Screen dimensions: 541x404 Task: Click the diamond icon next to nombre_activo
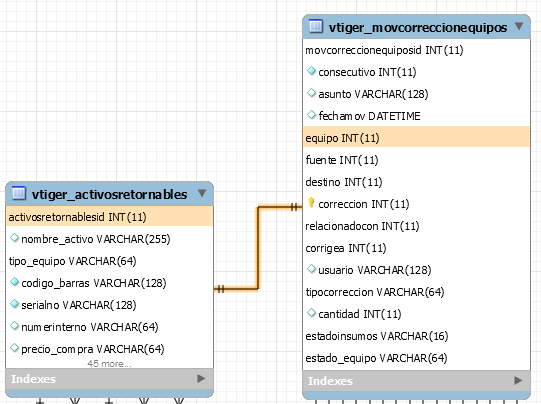point(14,238)
